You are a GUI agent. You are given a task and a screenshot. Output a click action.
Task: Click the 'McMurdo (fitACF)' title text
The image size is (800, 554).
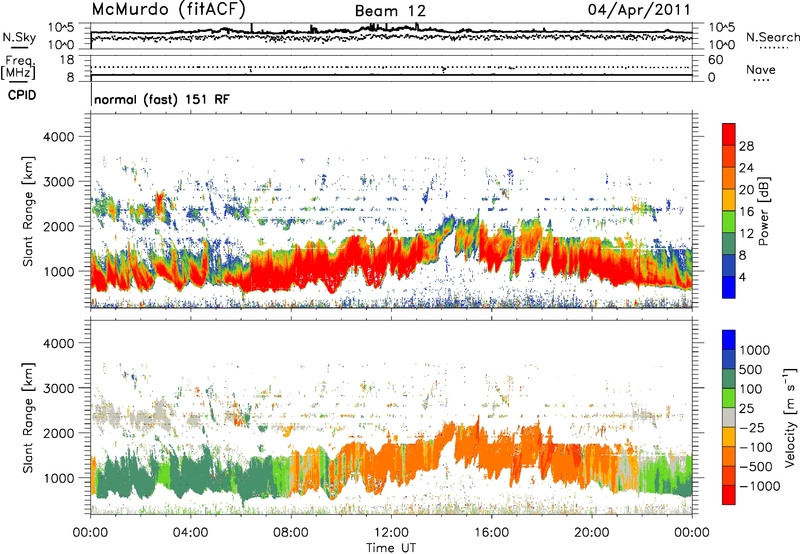pos(169,9)
